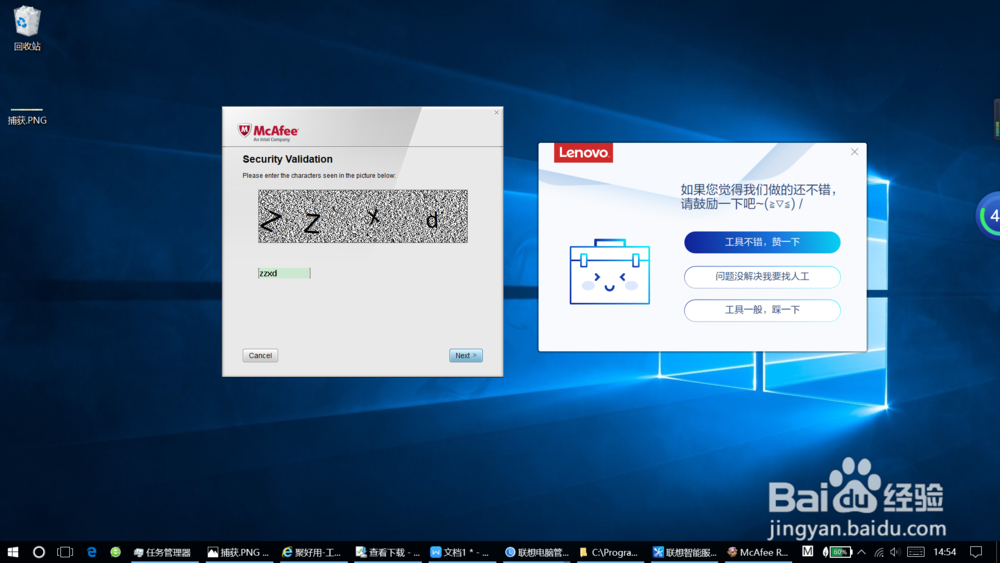This screenshot has width=1000, height=563.
Task: Click battery 60% tray icon
Action: 837,552
